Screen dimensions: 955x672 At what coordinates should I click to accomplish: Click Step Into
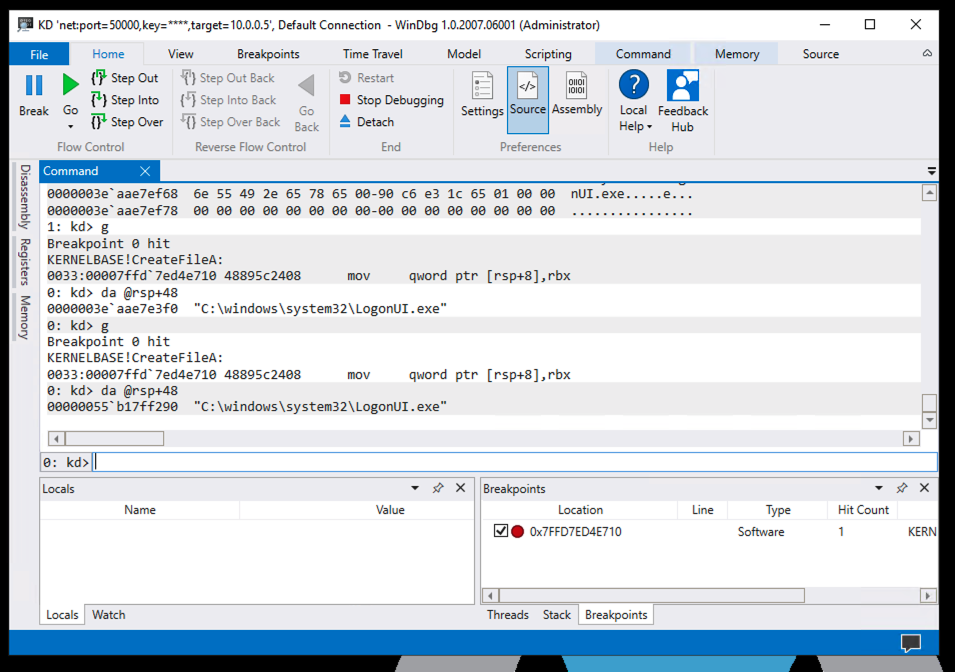pos(125,100)
